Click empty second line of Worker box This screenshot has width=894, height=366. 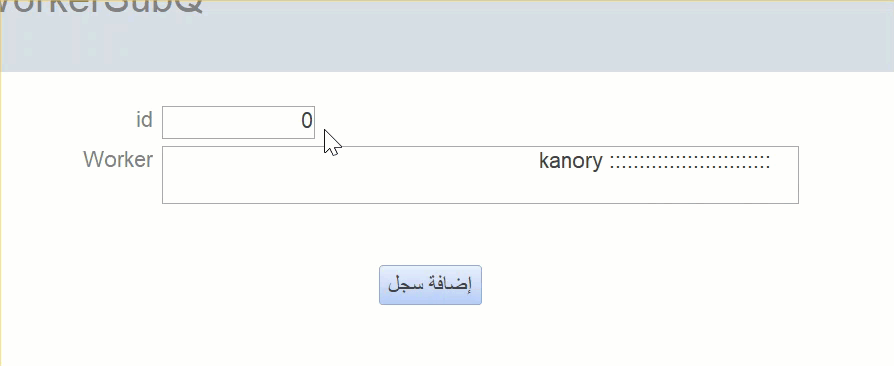click(480, 189)
